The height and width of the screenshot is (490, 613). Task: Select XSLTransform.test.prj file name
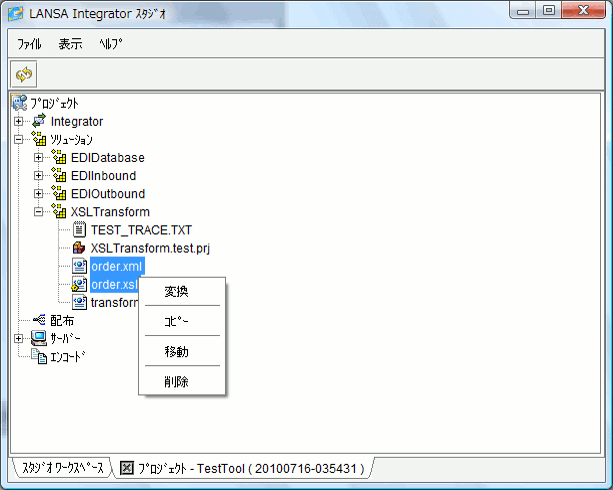coord(151,248)
